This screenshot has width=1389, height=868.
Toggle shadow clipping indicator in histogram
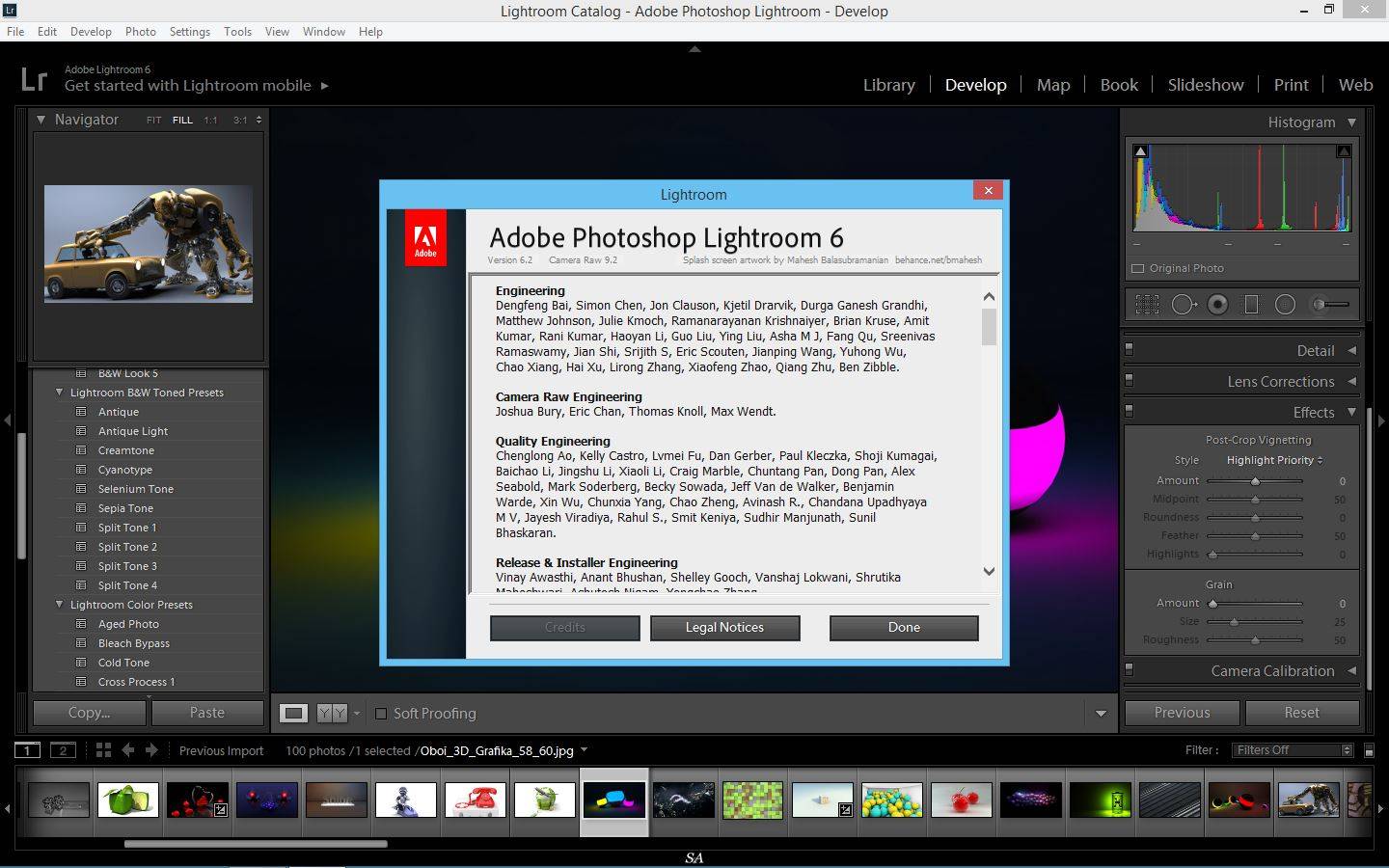click(1141, 151)
